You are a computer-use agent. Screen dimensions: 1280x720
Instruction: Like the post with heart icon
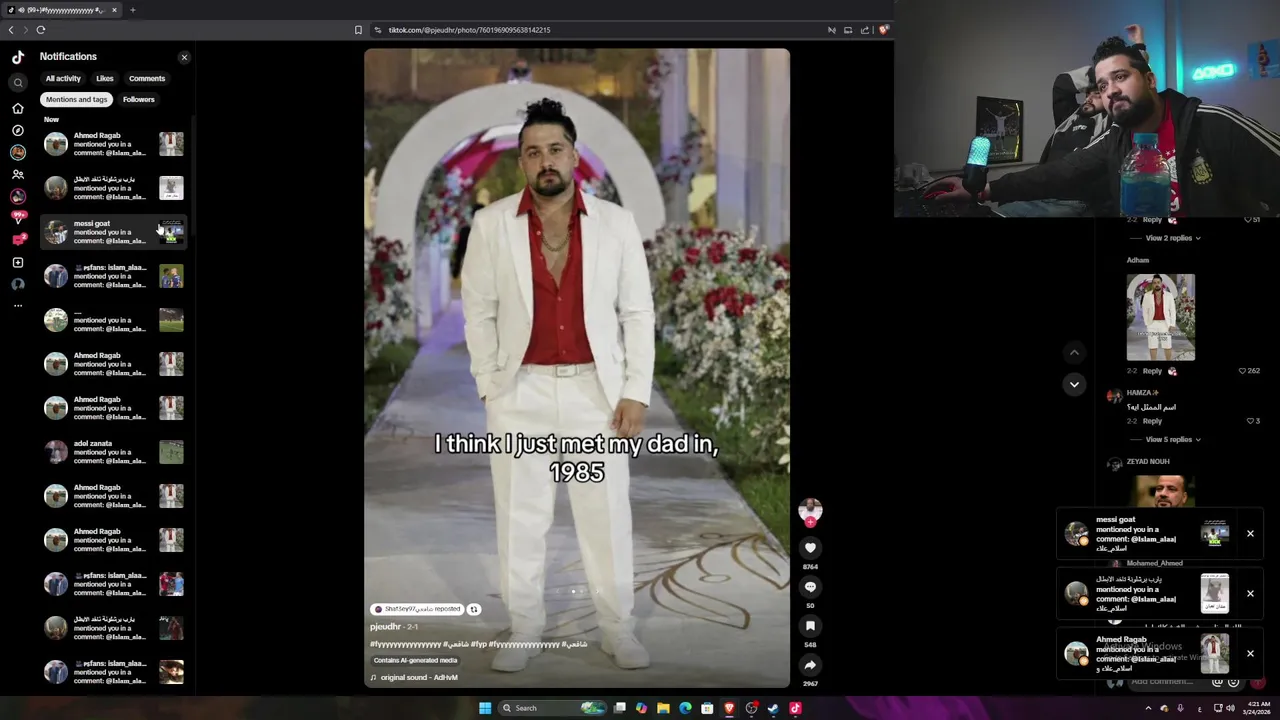(x=810, y=547)
